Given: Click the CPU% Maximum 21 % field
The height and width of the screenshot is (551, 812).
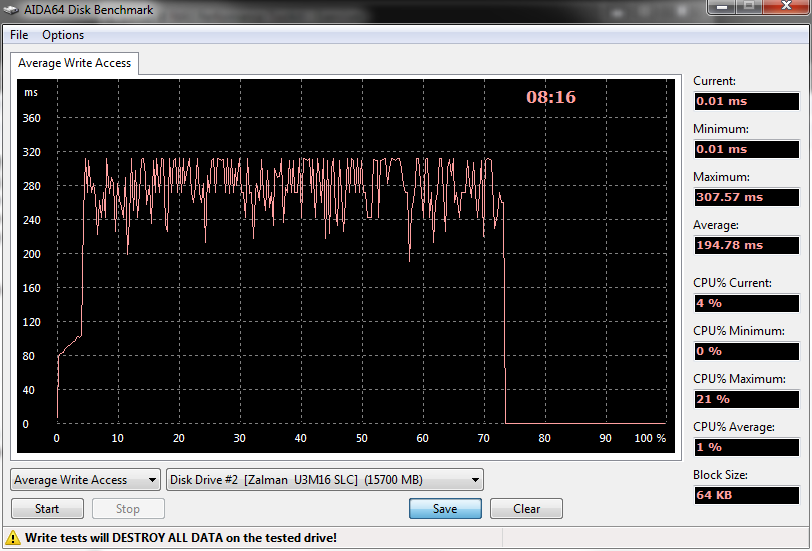Looking at the screenshot, I should click(745, 399).
